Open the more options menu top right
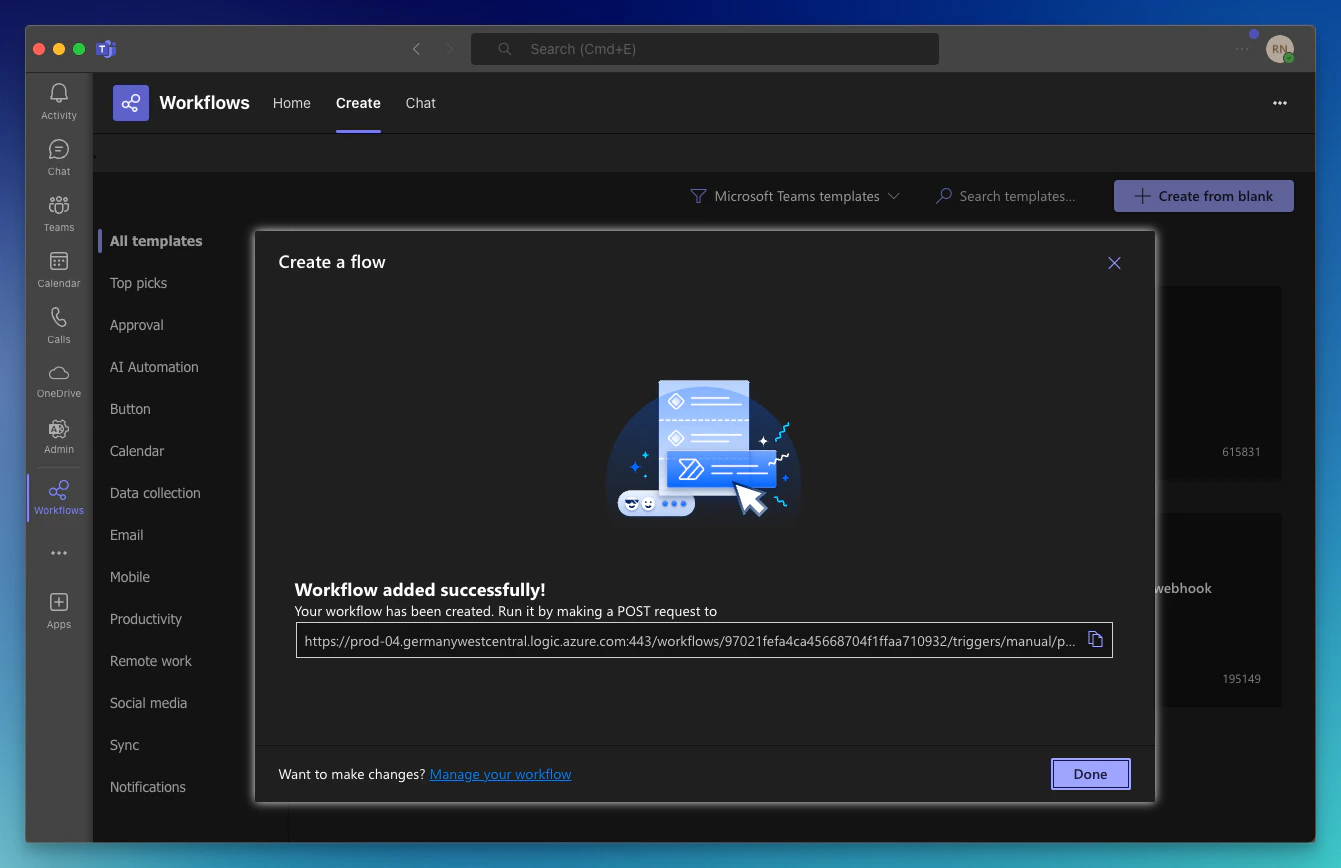The height and width of the screenshot is (868, 1341). click(x=1280, y=103)
